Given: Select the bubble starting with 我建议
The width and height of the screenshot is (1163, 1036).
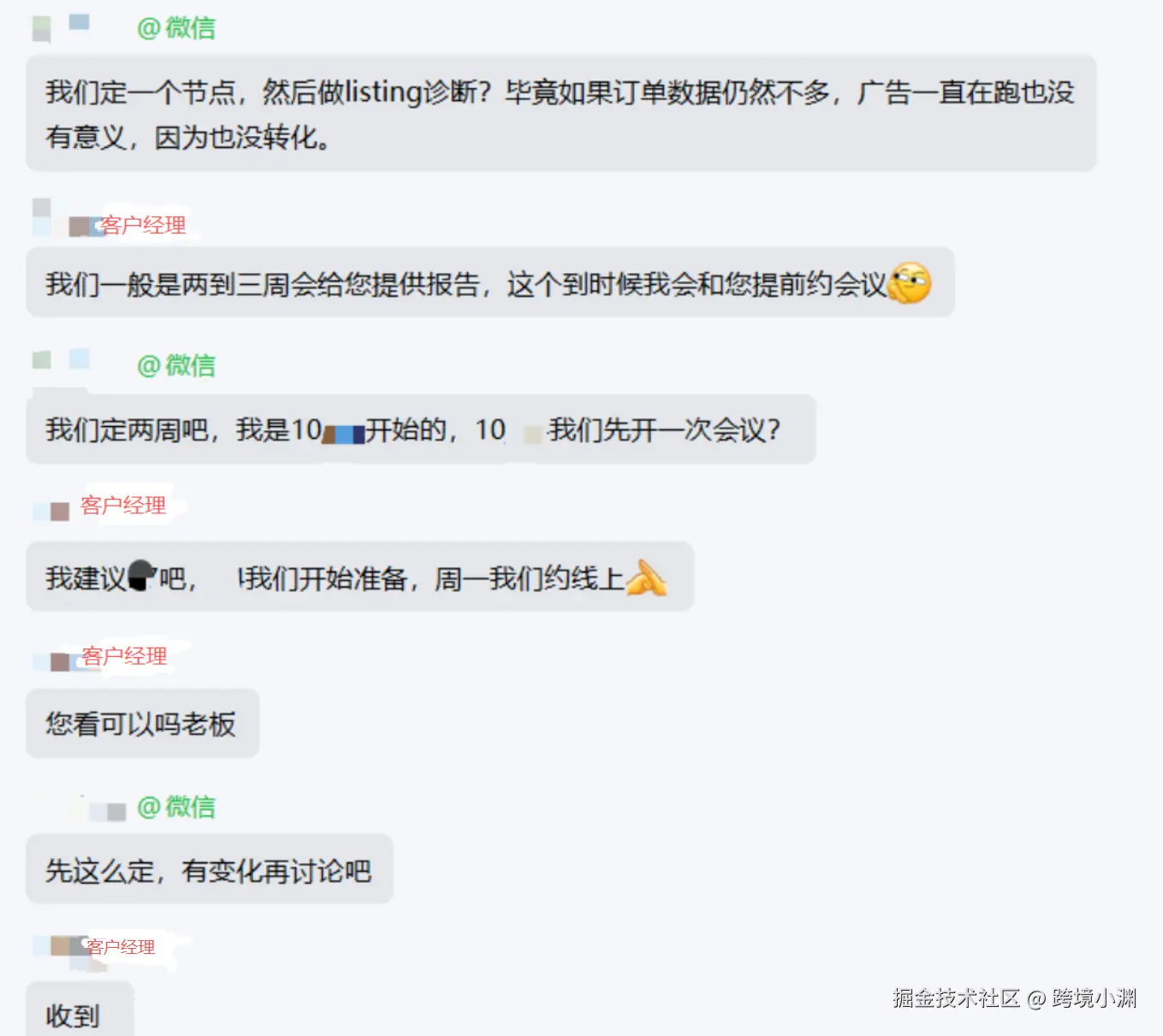Looking at the screenshot, I should [360, 577].
